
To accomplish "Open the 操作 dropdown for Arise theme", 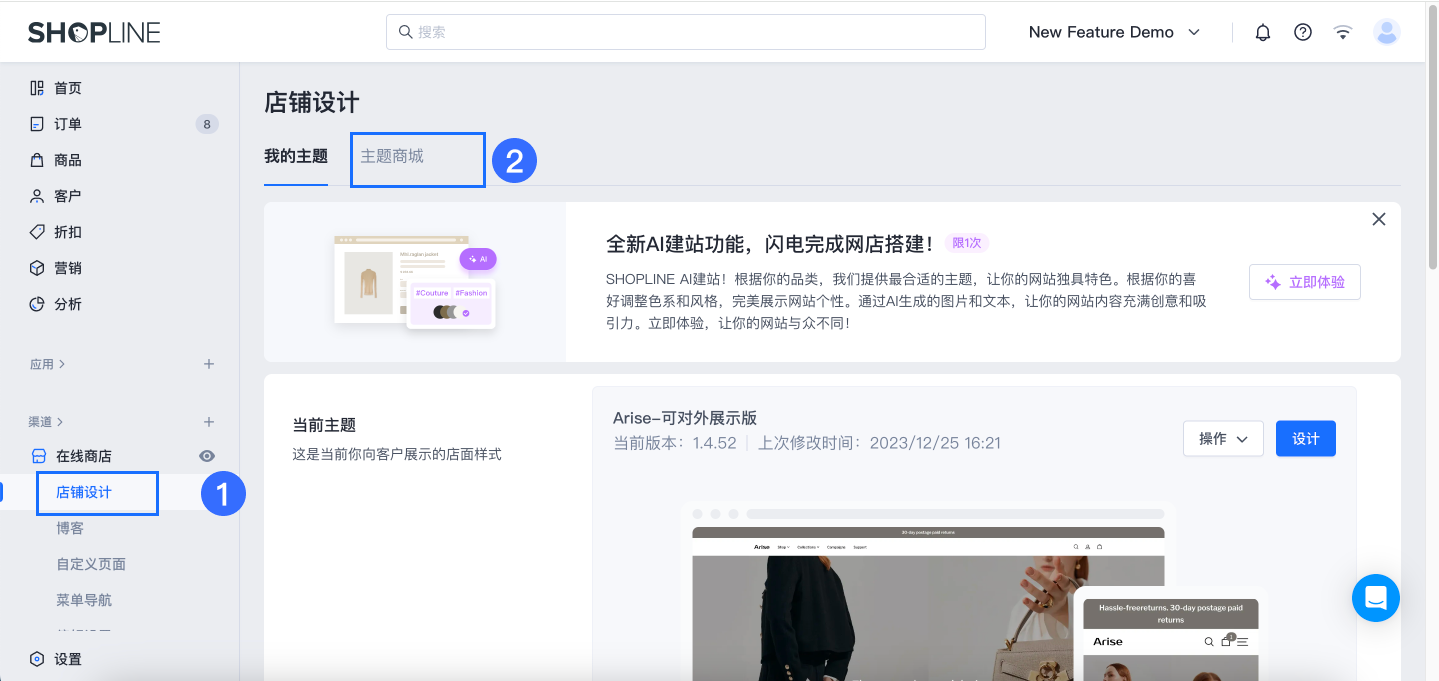I will tap(1223, 438).
